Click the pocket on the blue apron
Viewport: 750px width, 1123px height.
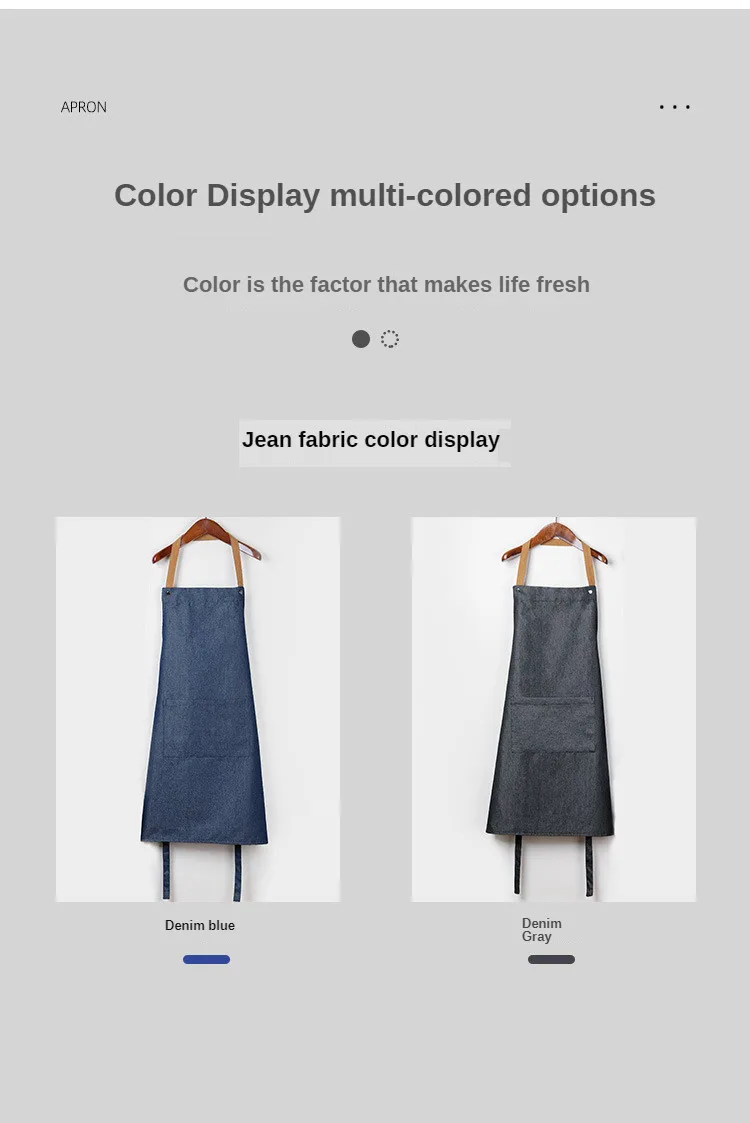point(208,728)
